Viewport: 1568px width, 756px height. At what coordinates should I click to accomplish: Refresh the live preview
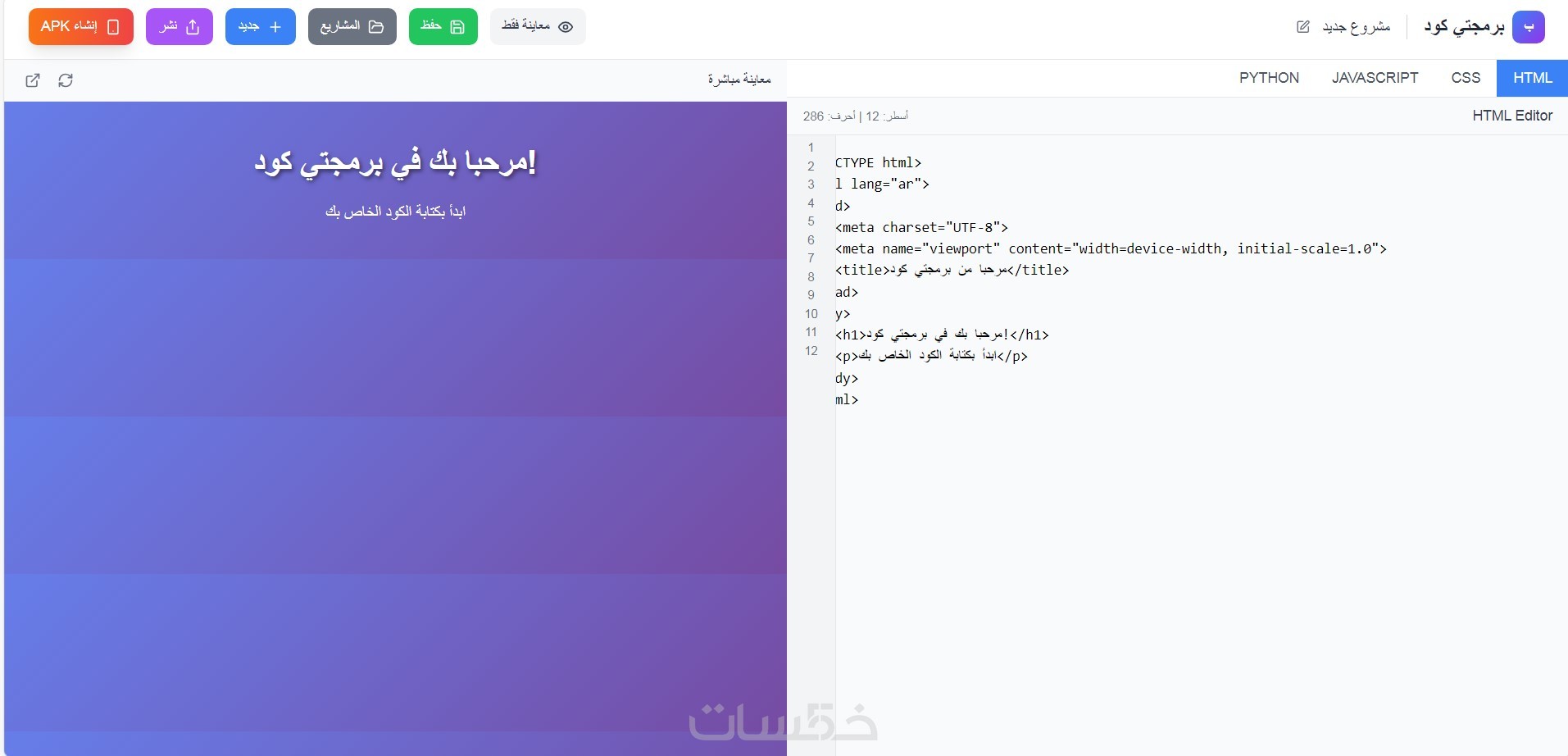66,80
